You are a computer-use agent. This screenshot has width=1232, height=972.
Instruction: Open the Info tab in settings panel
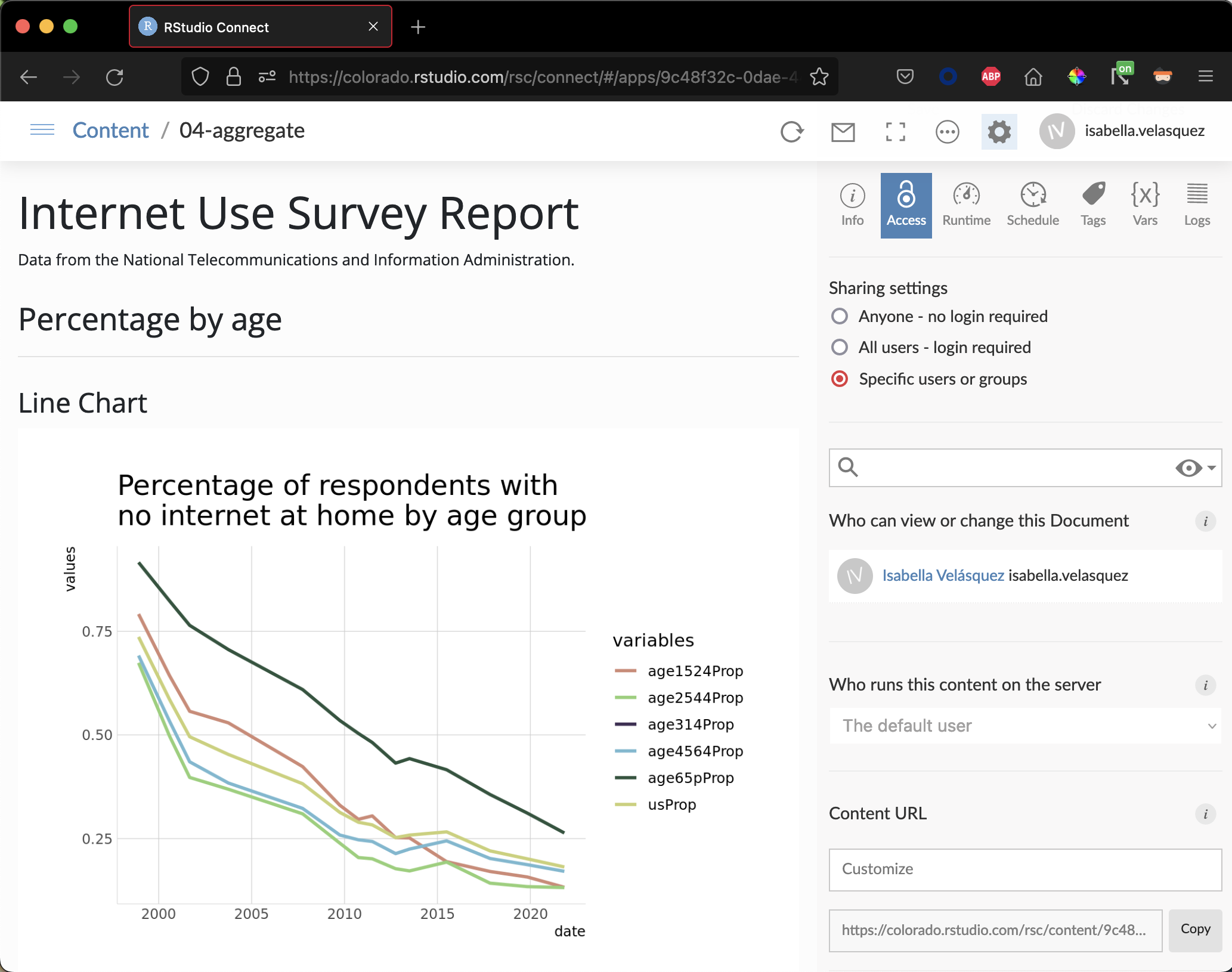click(x=852, y=203)
